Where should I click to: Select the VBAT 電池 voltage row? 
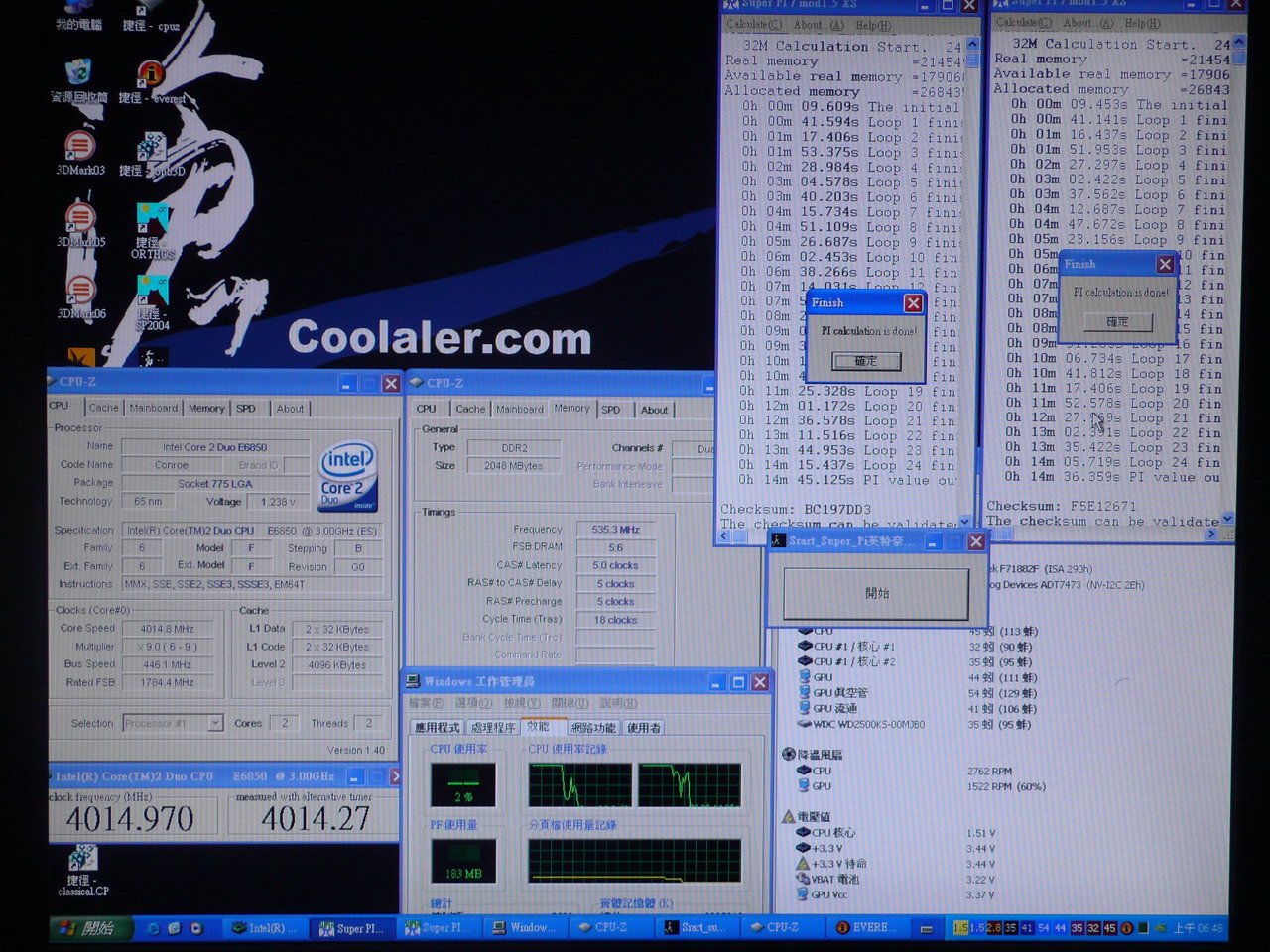(898, 879)
